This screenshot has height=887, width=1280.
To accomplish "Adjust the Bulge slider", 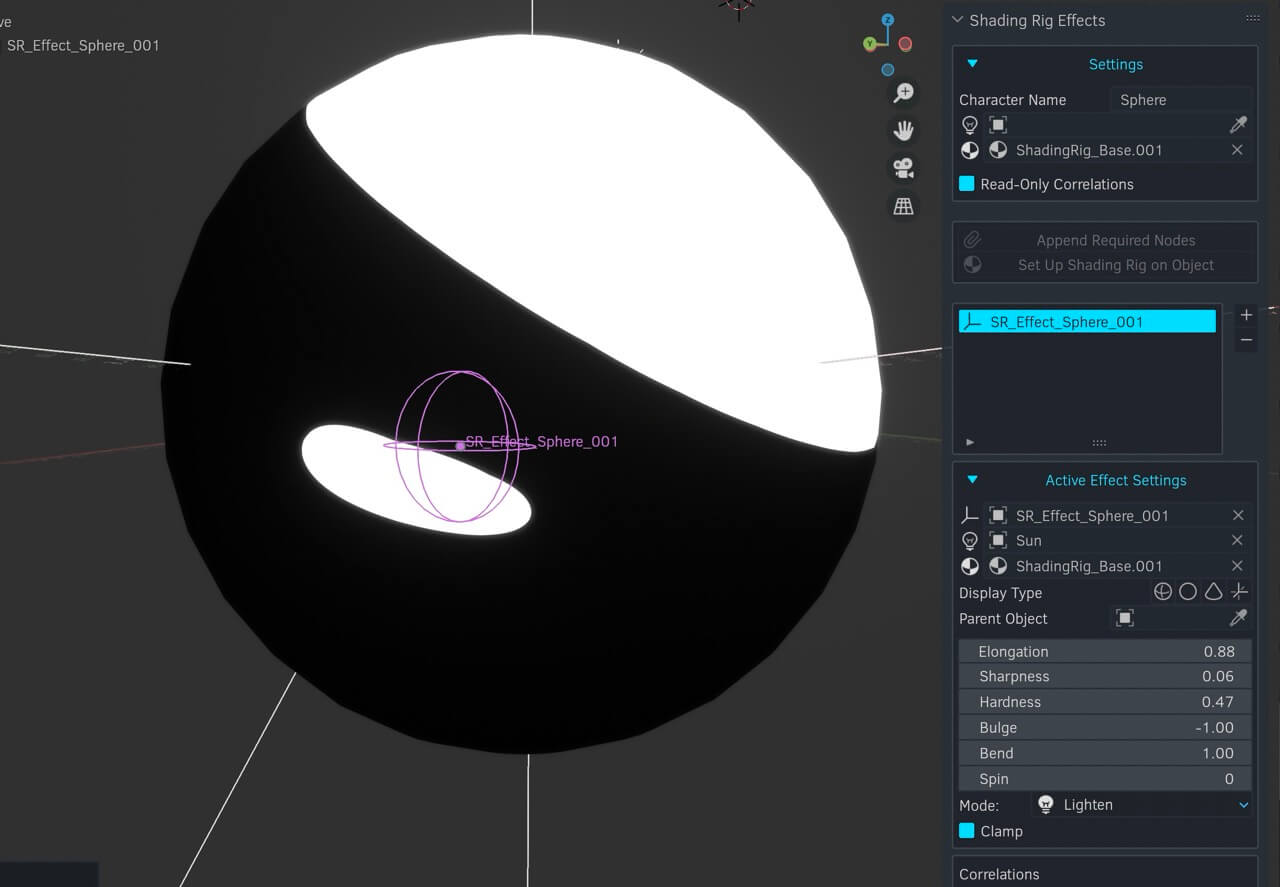I will (x=1105, y=727).
